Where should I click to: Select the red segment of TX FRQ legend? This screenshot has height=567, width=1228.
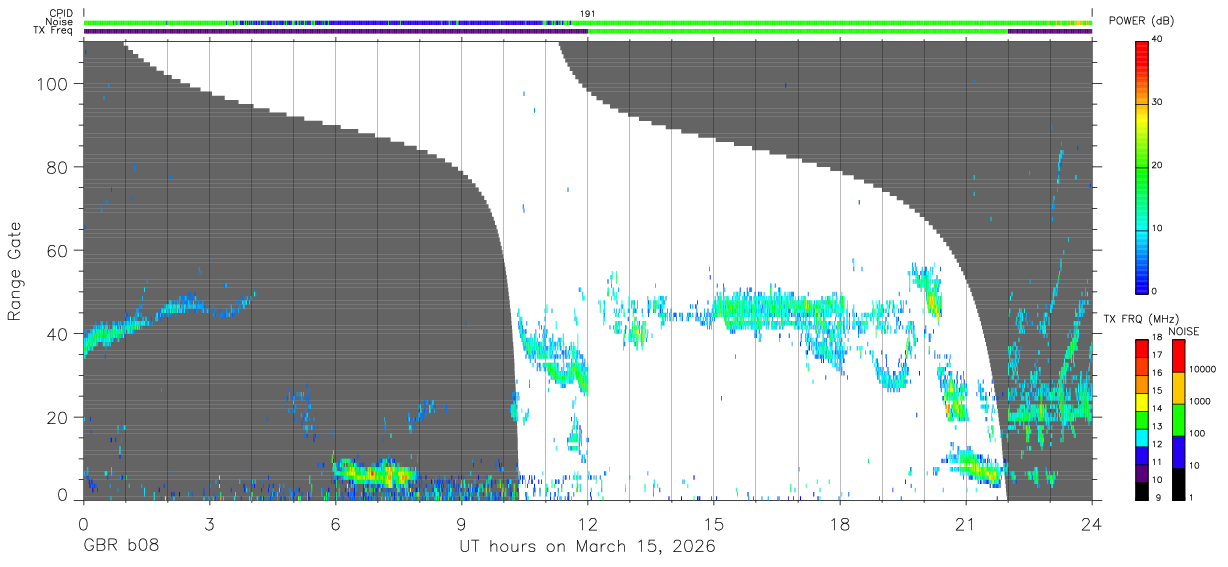point(1142,348)
